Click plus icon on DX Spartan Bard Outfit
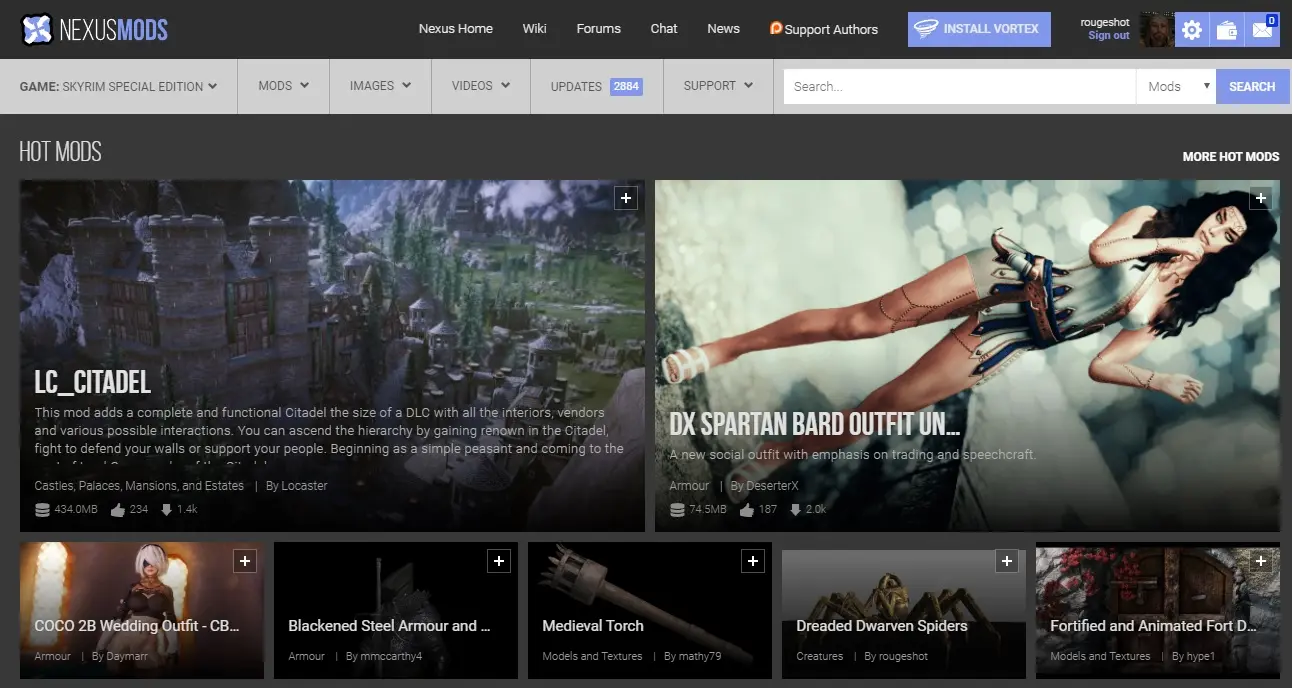Screen dimensions: 1292x688 (1260, 198)
